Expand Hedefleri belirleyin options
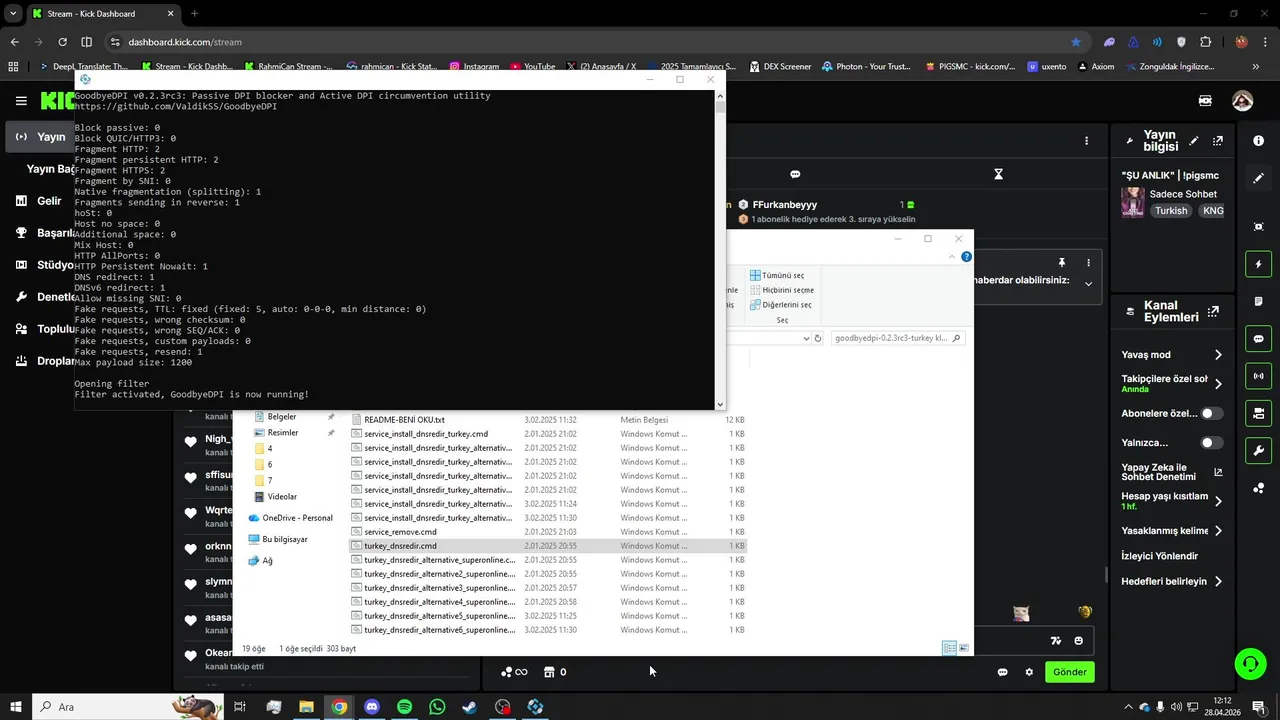1280x720 pixels. pos(1218,581)
